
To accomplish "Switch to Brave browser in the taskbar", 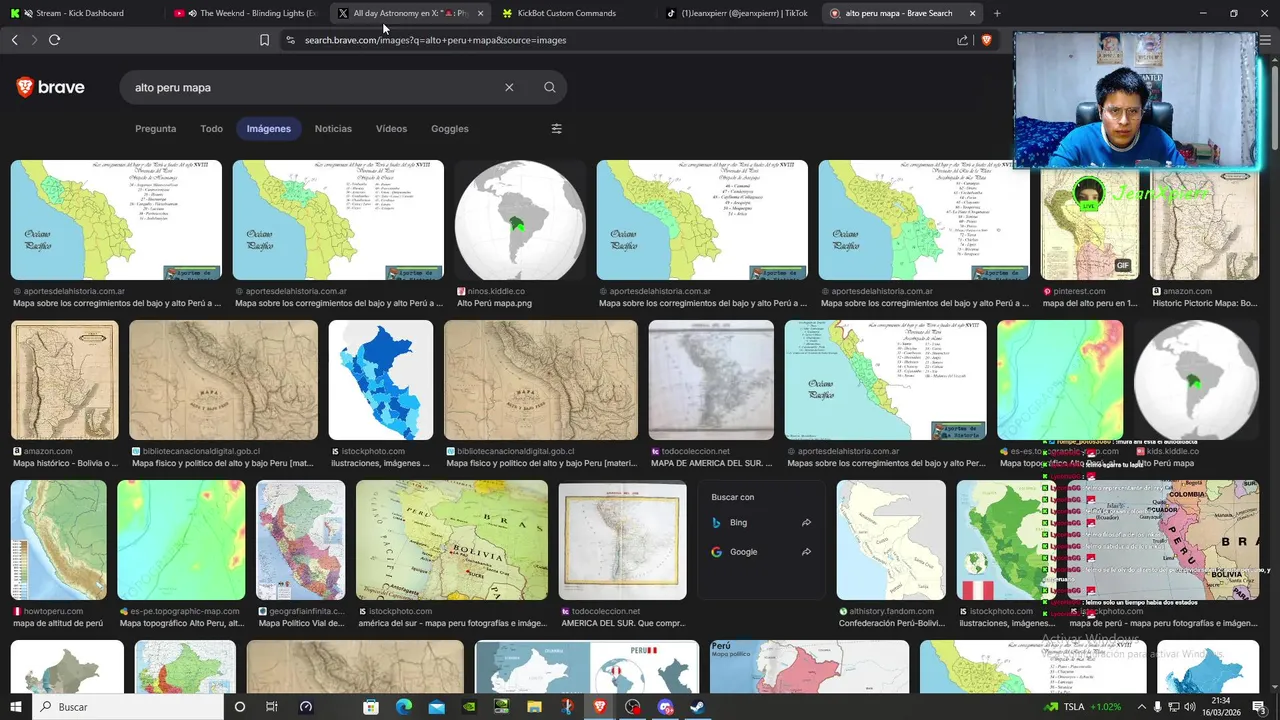I will click(x=600, y=707).
